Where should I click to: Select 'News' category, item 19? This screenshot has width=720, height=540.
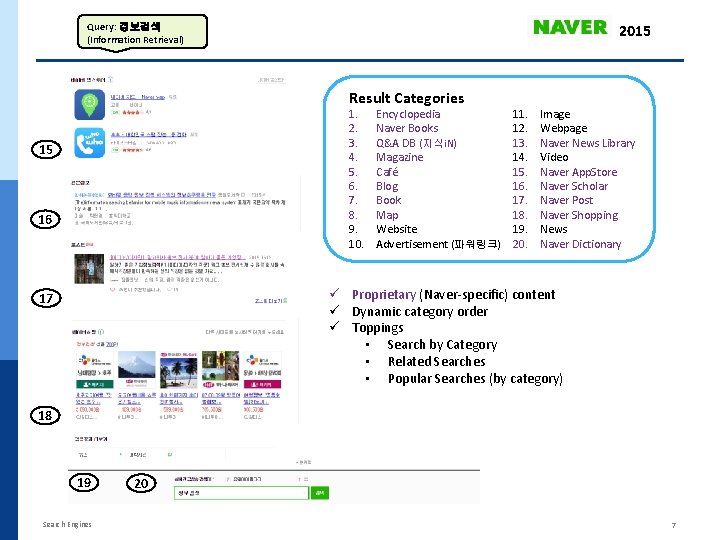(553, 229)
